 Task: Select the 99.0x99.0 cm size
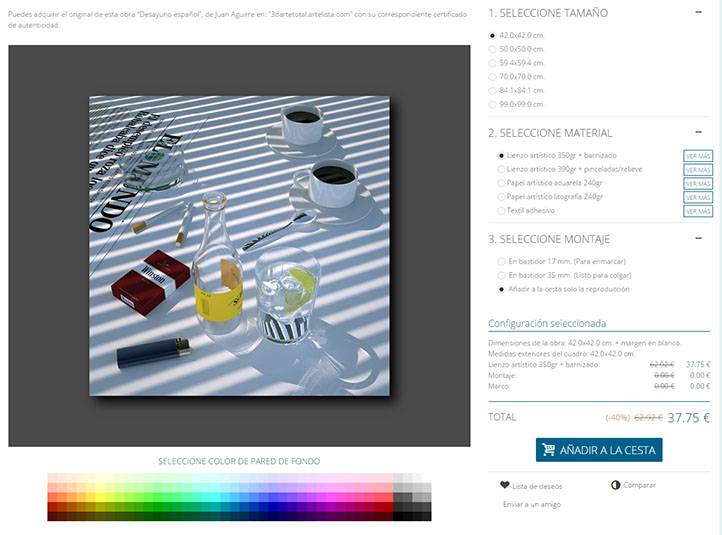[x=492, y=105]
